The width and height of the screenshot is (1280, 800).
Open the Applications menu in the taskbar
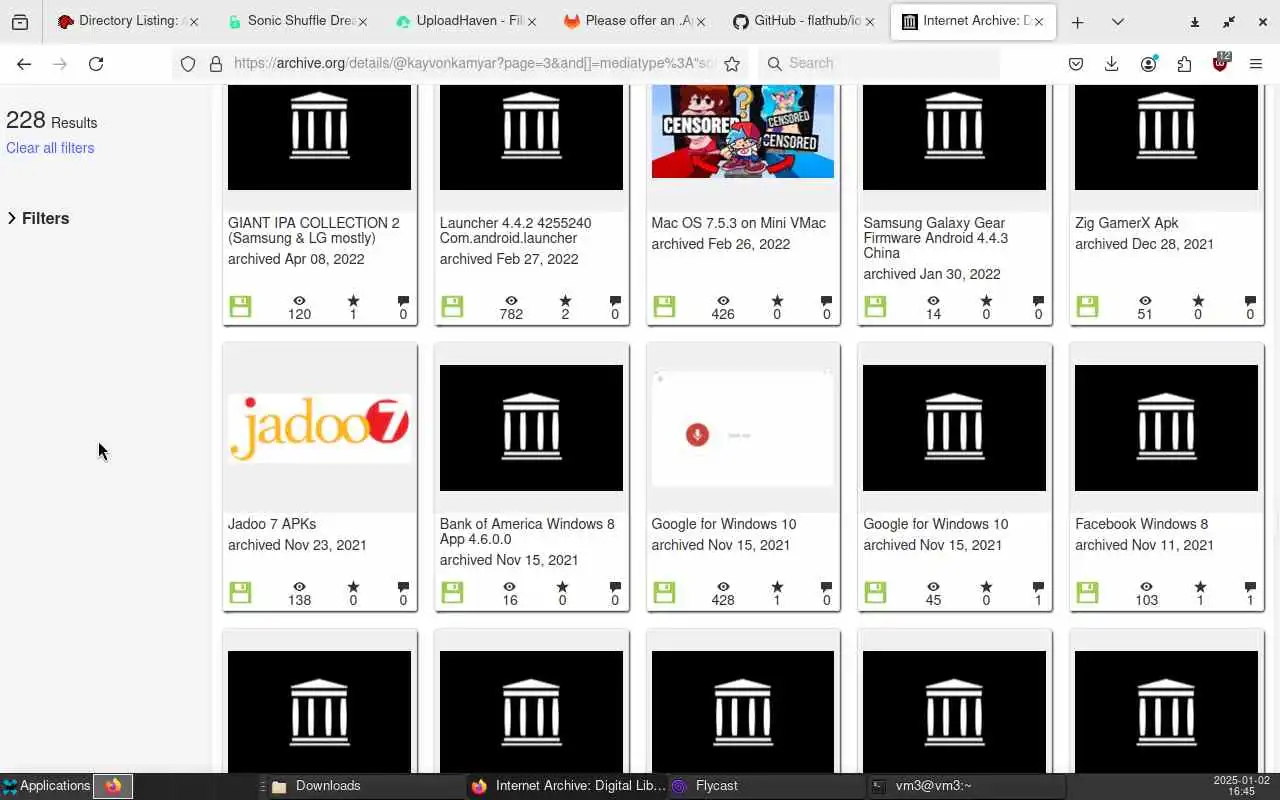[46, 786]
